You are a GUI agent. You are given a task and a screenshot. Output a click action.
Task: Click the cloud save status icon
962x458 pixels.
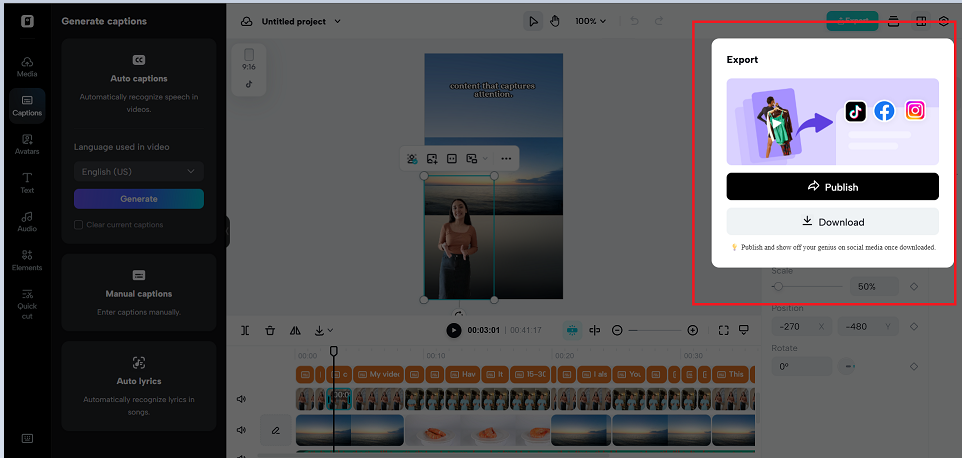coord(247,21)
